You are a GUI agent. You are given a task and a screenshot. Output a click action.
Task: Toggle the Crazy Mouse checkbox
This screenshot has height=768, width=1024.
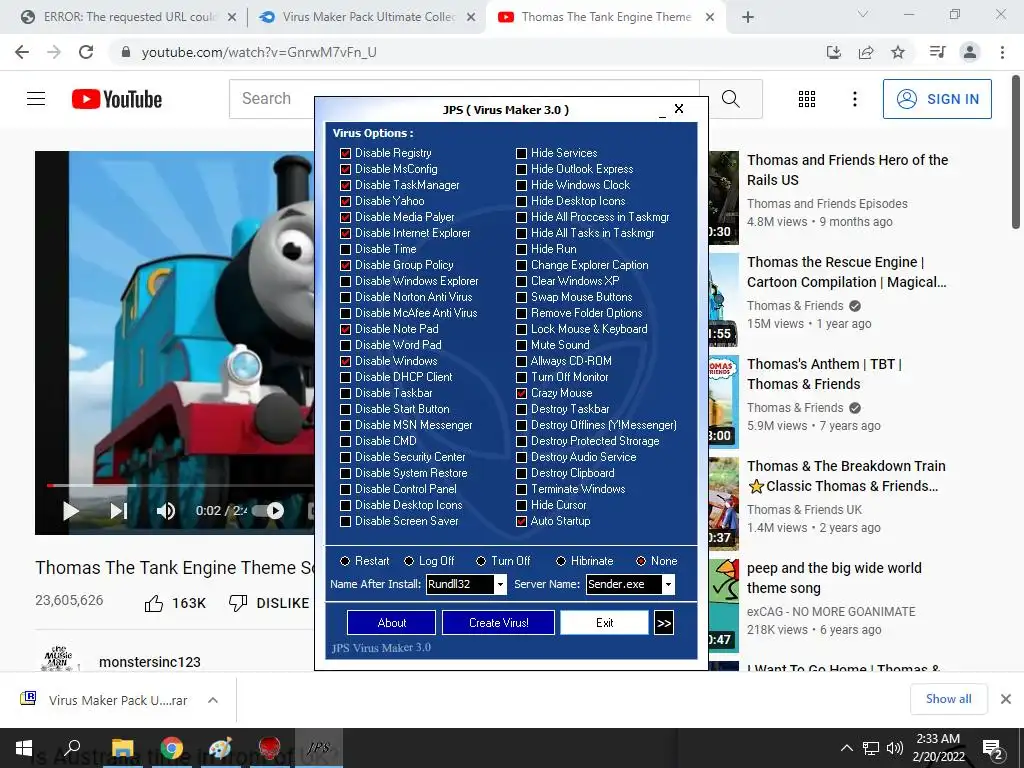tap(521, 393)
